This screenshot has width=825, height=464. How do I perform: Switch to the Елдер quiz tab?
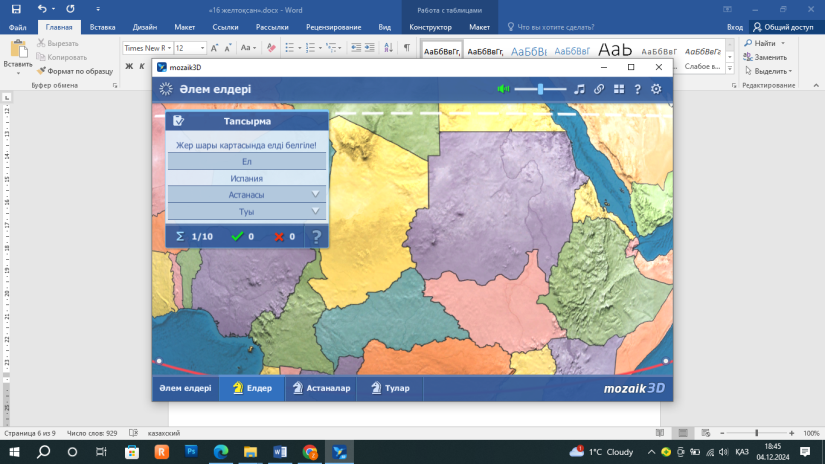(252, 388)
